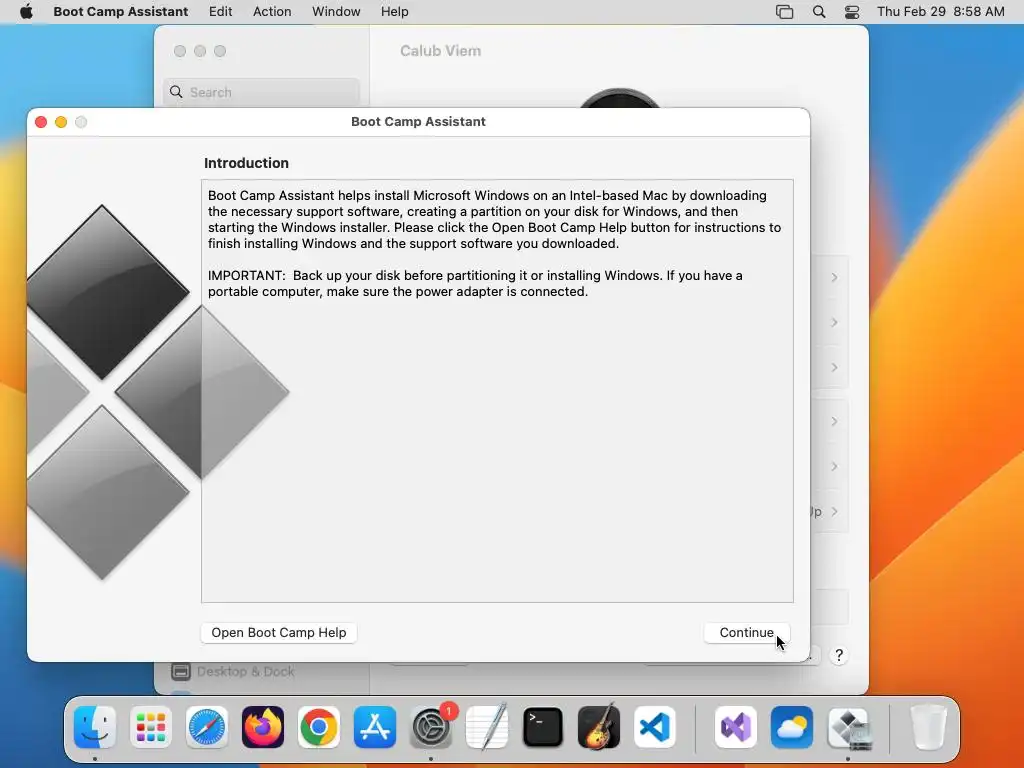Open Visual Studio from the Dock
Screen dimensions: 1024x768
pyautogui.click(x=736, y=727)
